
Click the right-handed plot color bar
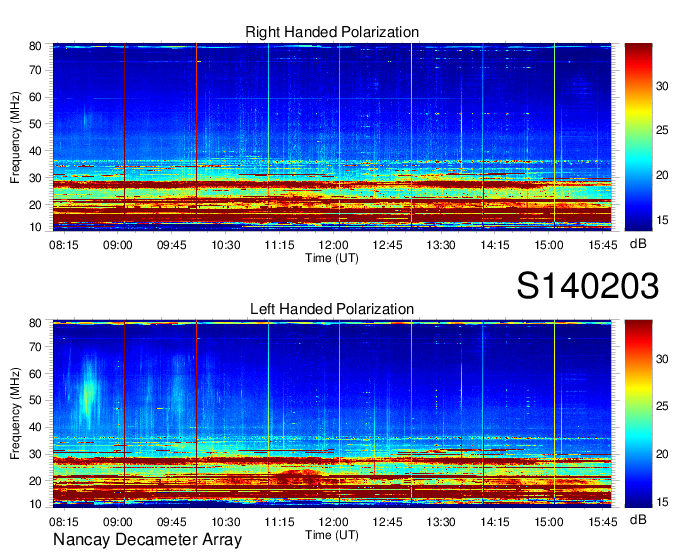638,137
